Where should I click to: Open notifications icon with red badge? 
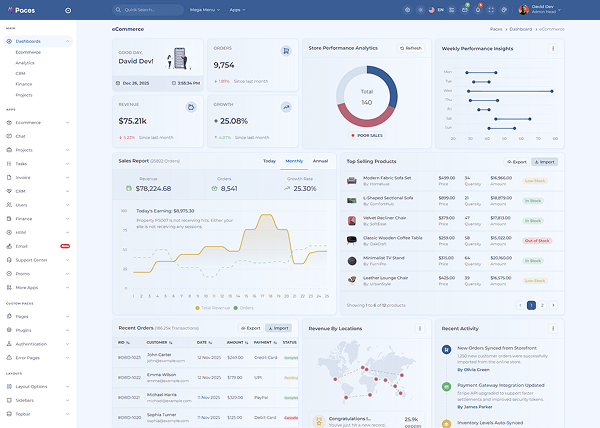[477, 10]
